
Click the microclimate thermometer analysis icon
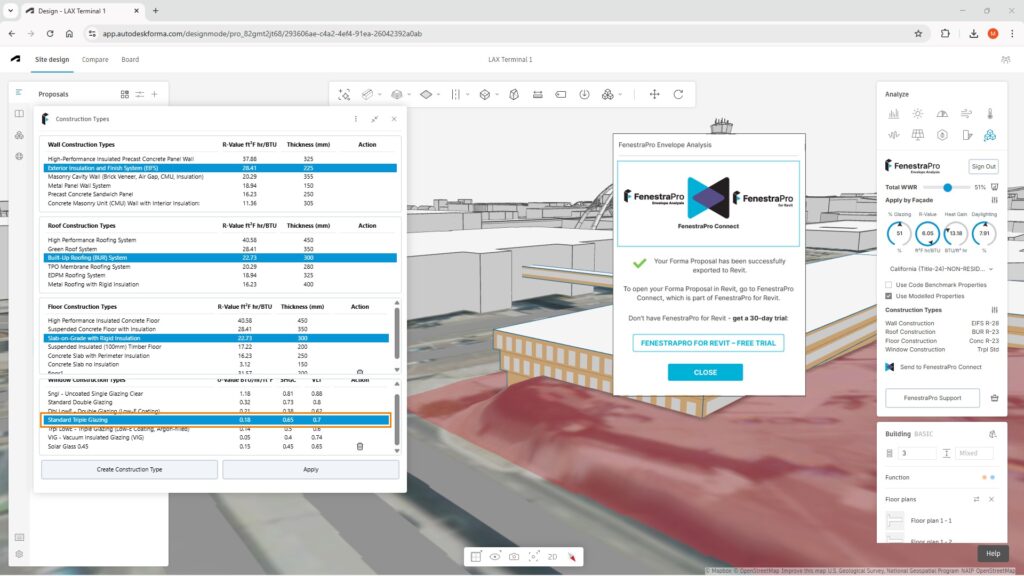[990, 114]
